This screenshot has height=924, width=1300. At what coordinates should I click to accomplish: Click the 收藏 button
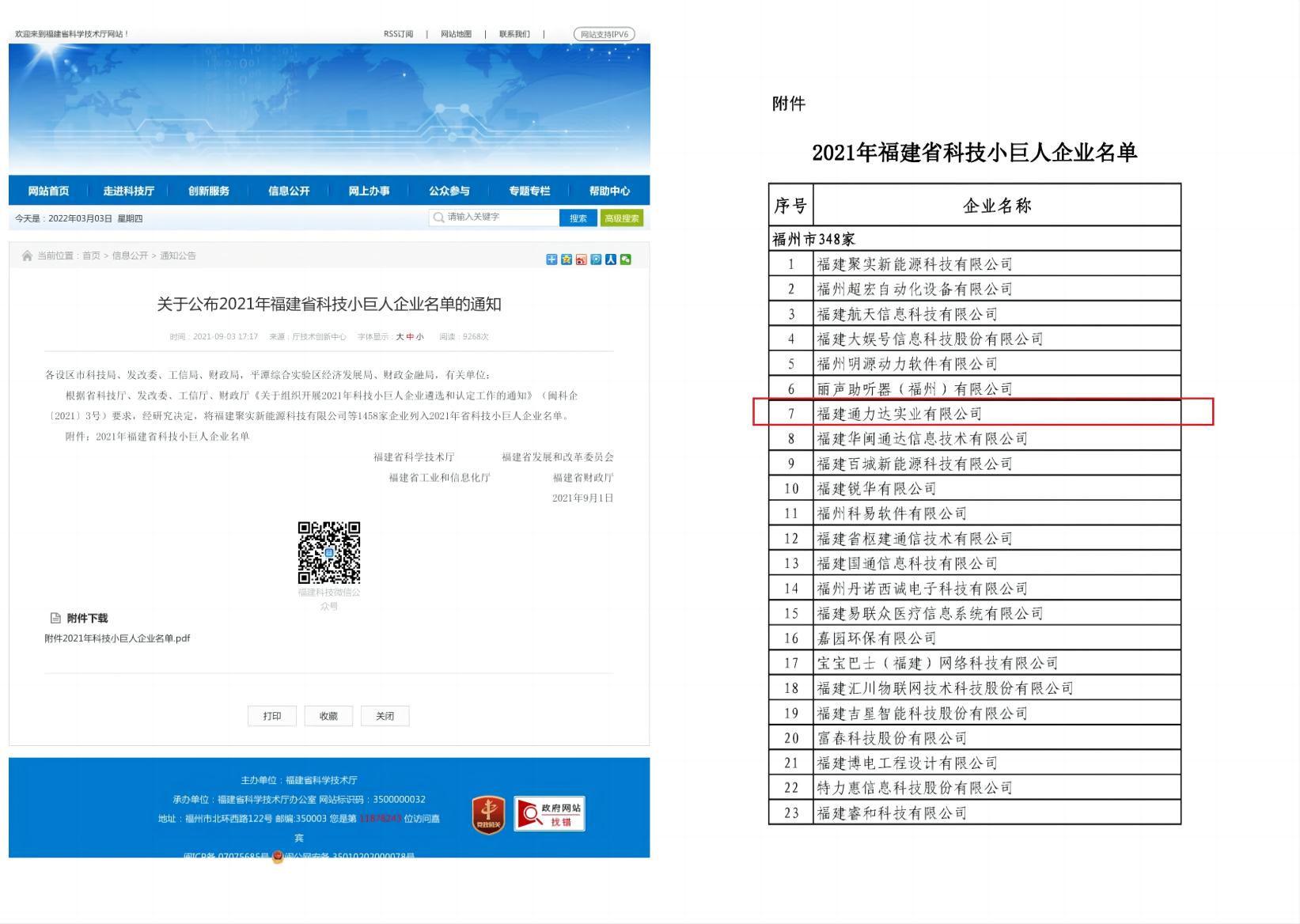[328, 716]
